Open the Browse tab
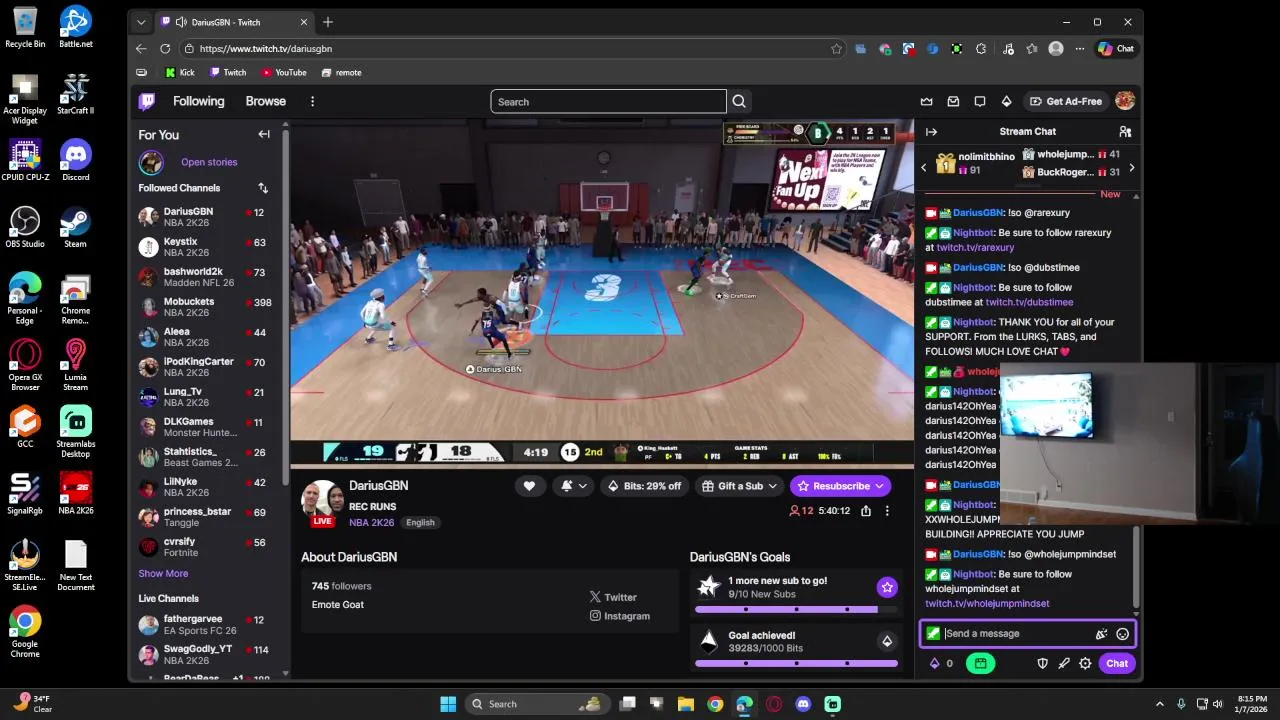This screenshot has height=720, width=1280. pyautogui.click(x=266, y=101)
